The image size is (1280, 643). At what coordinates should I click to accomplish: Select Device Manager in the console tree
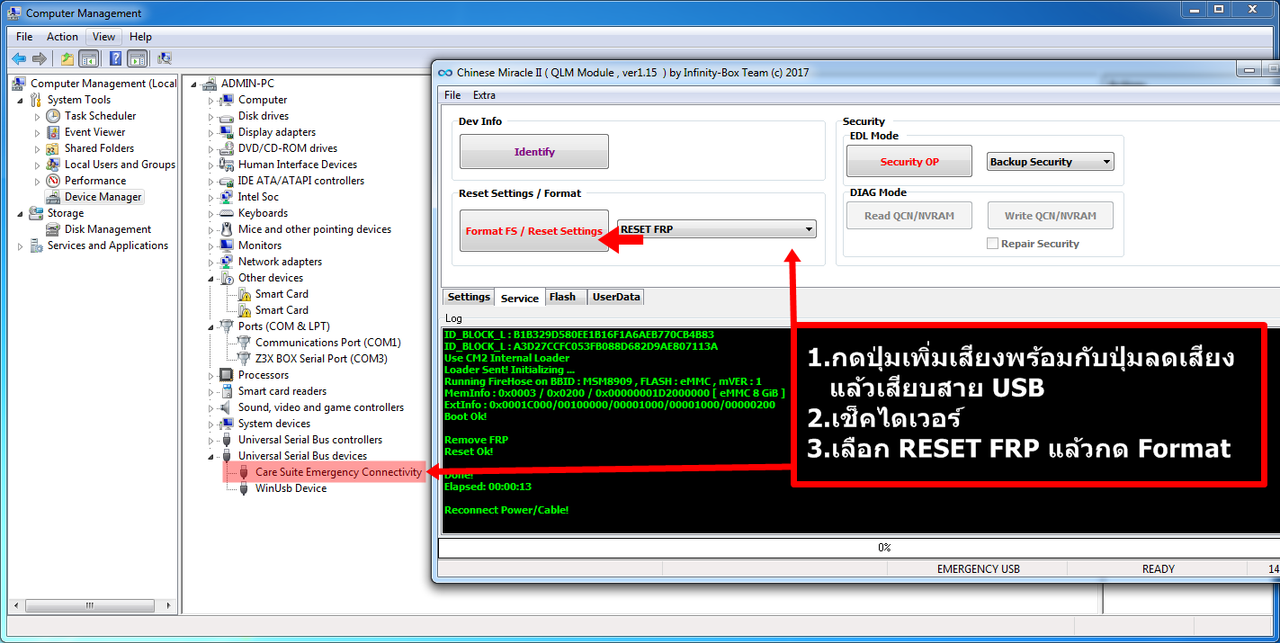click(x=104, y=197)
